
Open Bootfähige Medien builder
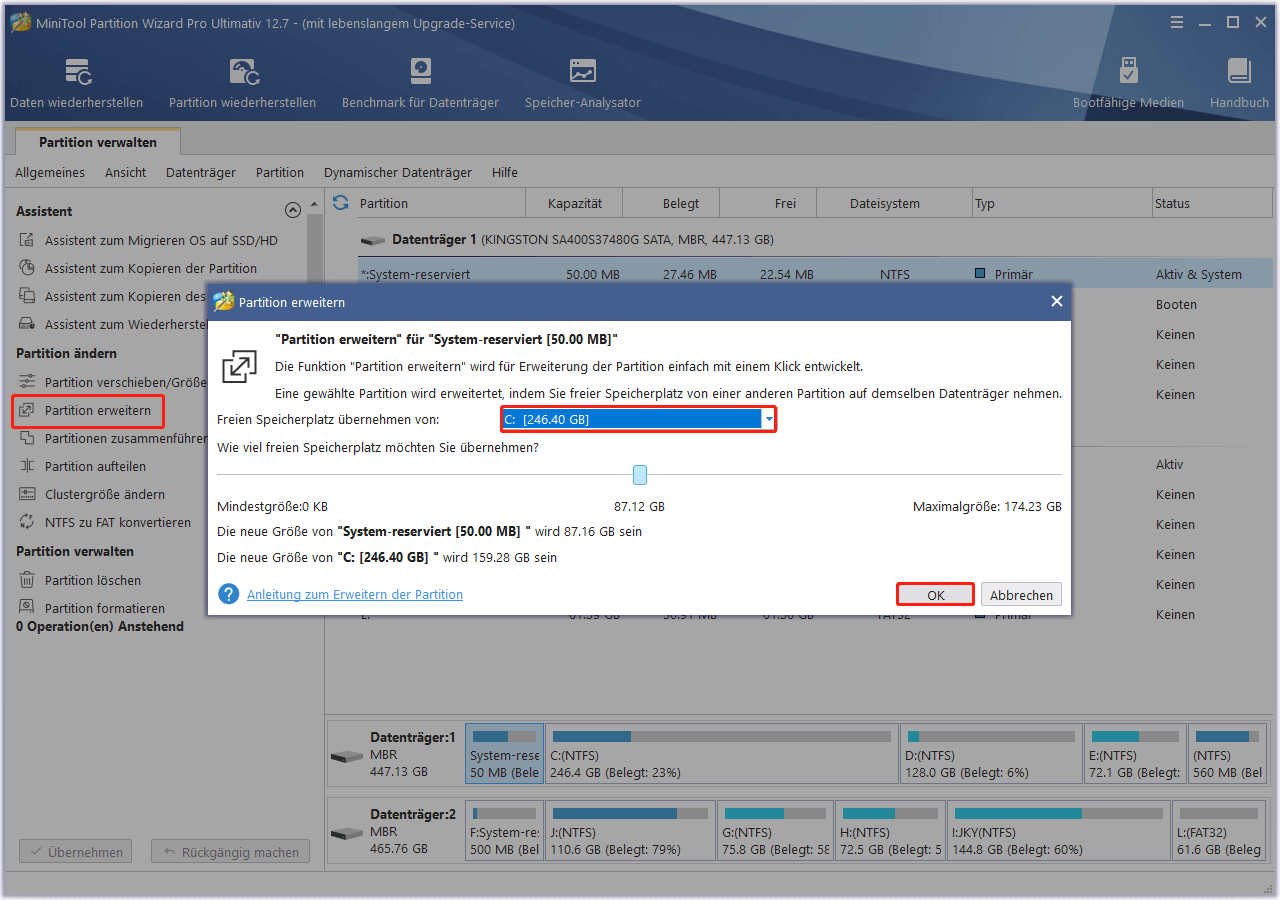click(1128, 84)
